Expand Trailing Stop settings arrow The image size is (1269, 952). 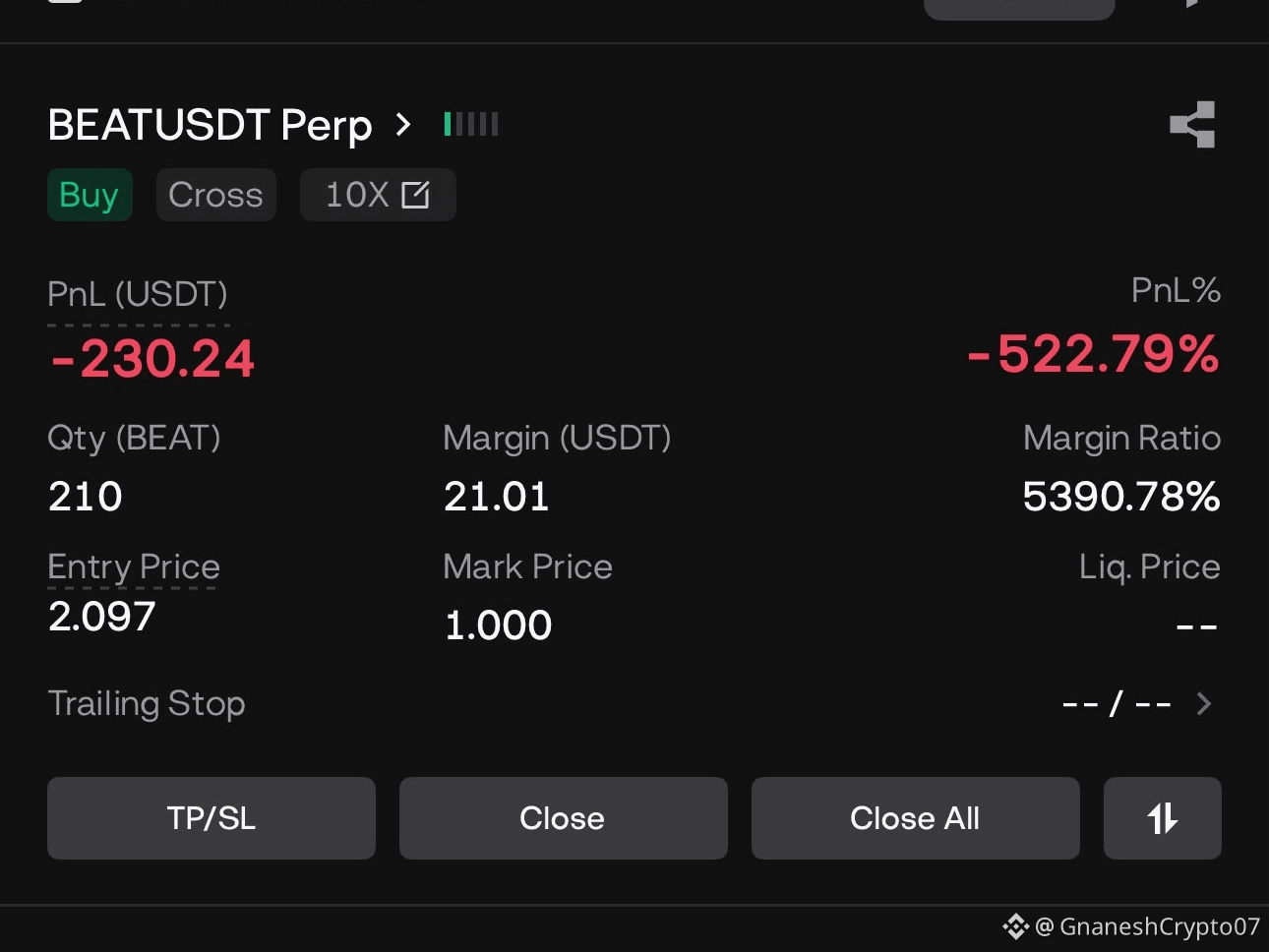click(1203, 703)
